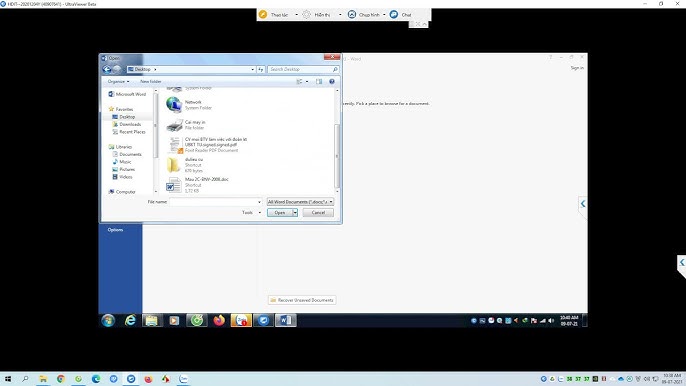
Task: Open Organize dropdown menu
Action: tap(118, 81)
